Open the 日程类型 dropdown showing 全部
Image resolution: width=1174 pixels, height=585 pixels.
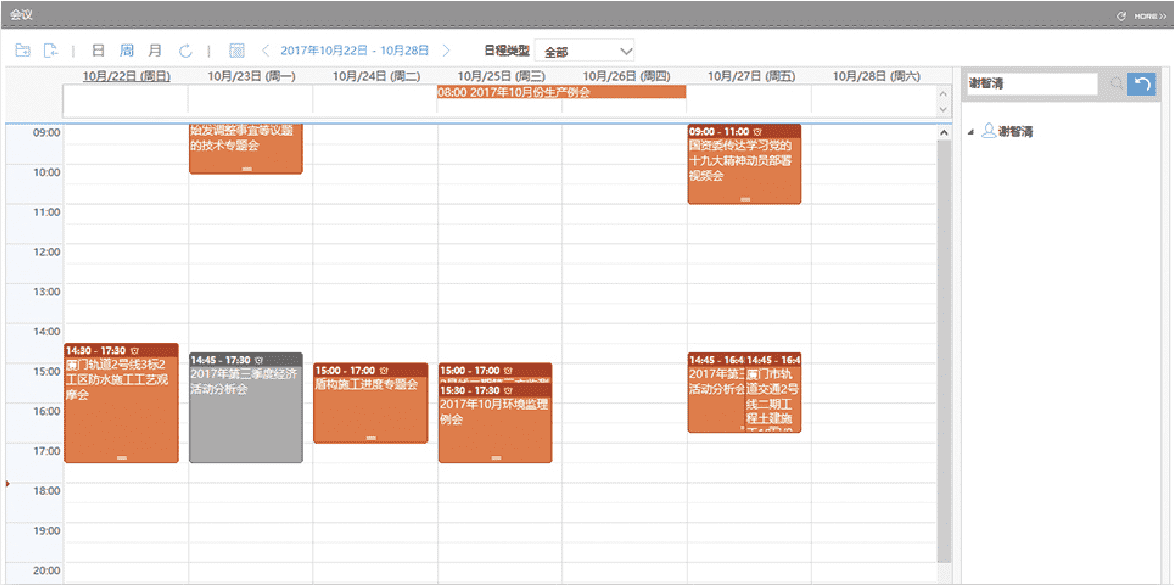(x=585, y=51)
